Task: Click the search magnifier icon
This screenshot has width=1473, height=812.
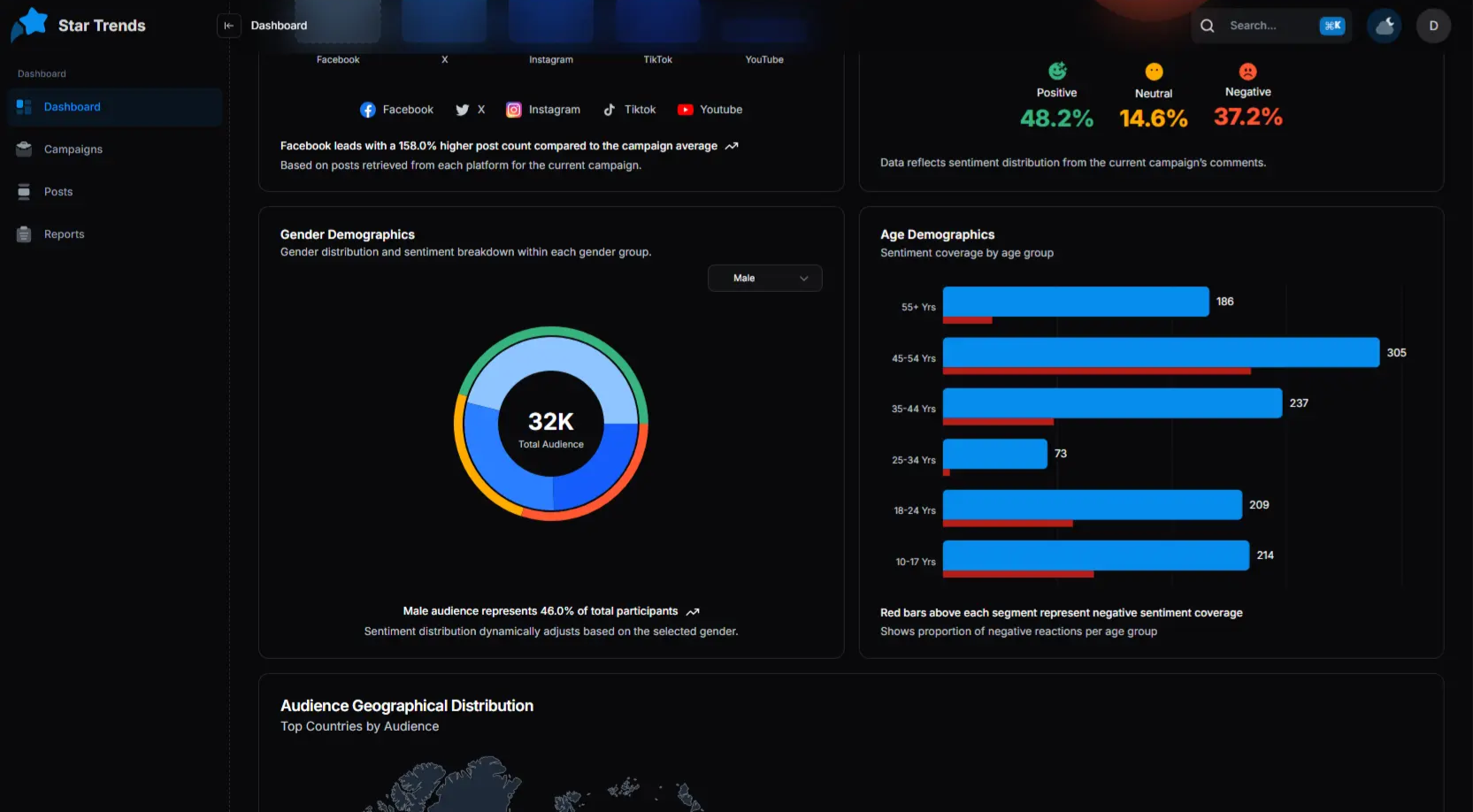Action: (x=1207, y=26)
